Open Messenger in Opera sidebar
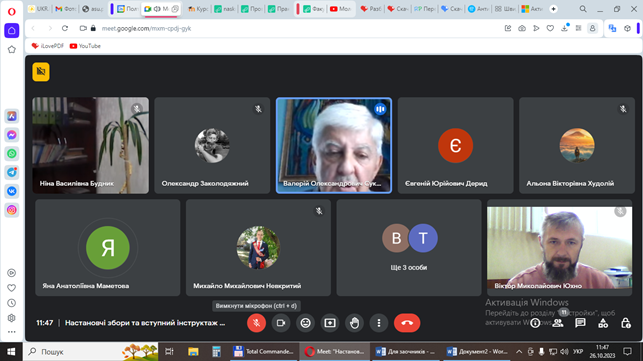 tap(12, 135)
